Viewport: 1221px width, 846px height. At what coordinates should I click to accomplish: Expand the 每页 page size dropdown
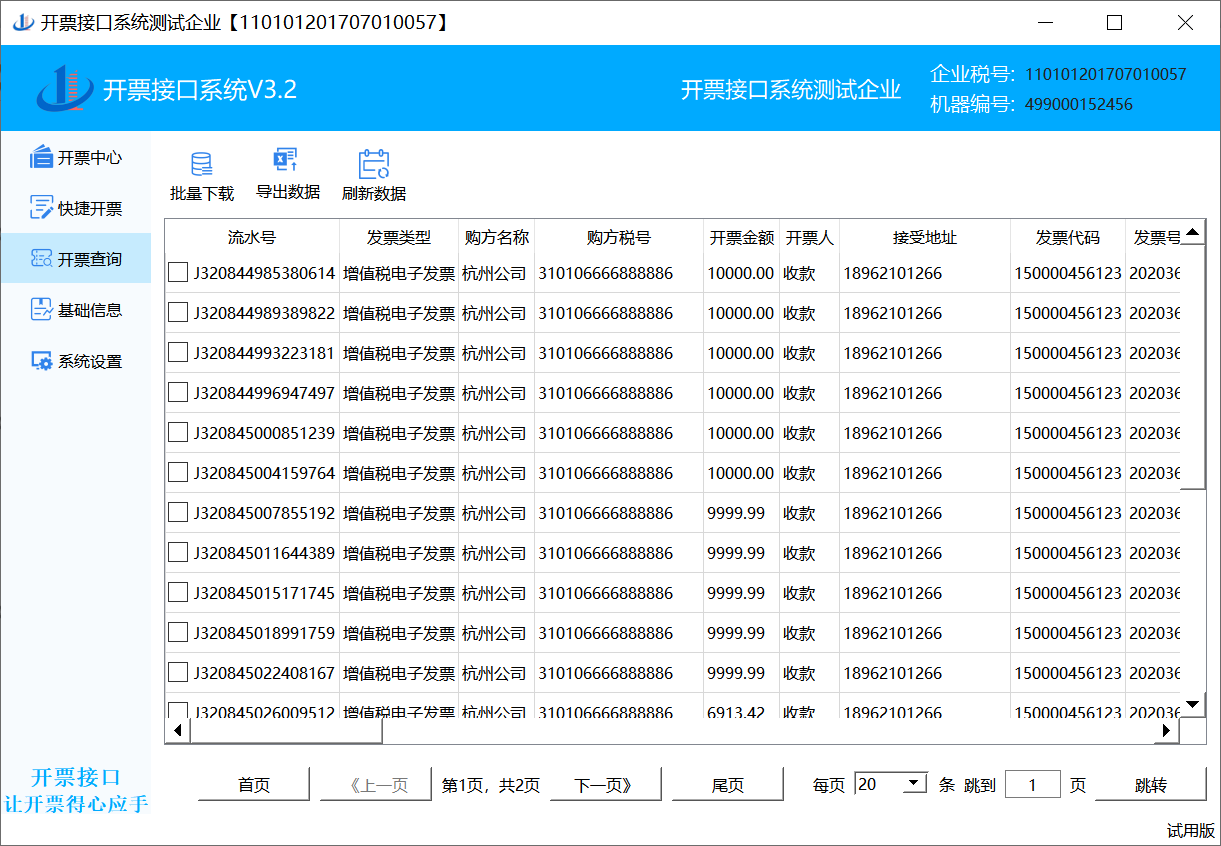(914, 784)
